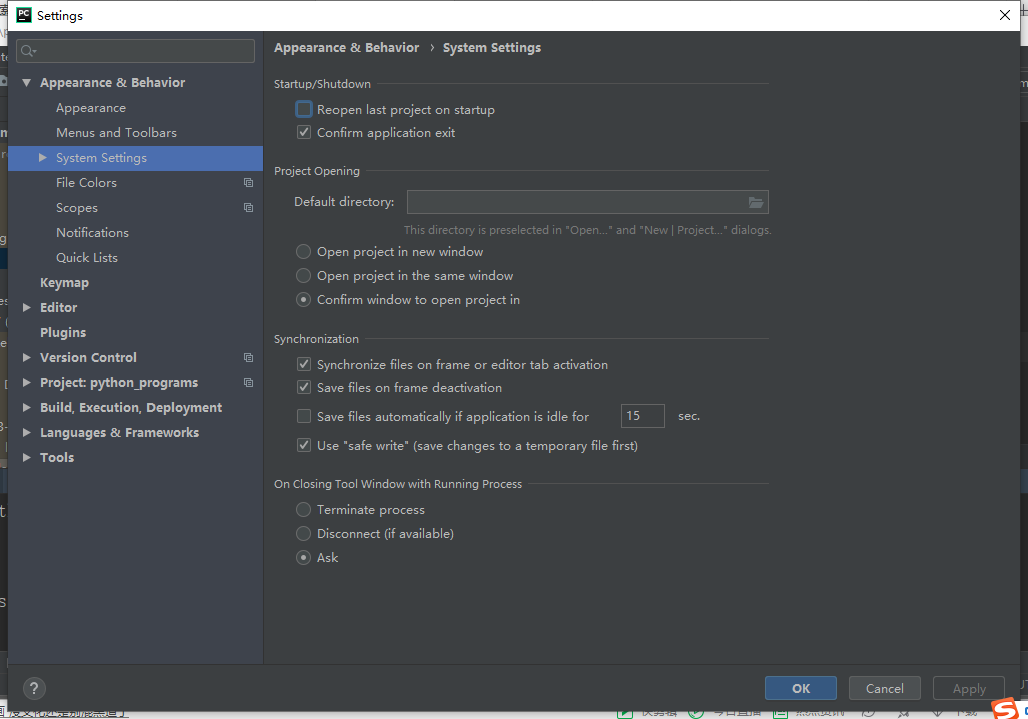Close the Settings dialog
The image size is (1028, 719).
click(x=1004, y=15)
